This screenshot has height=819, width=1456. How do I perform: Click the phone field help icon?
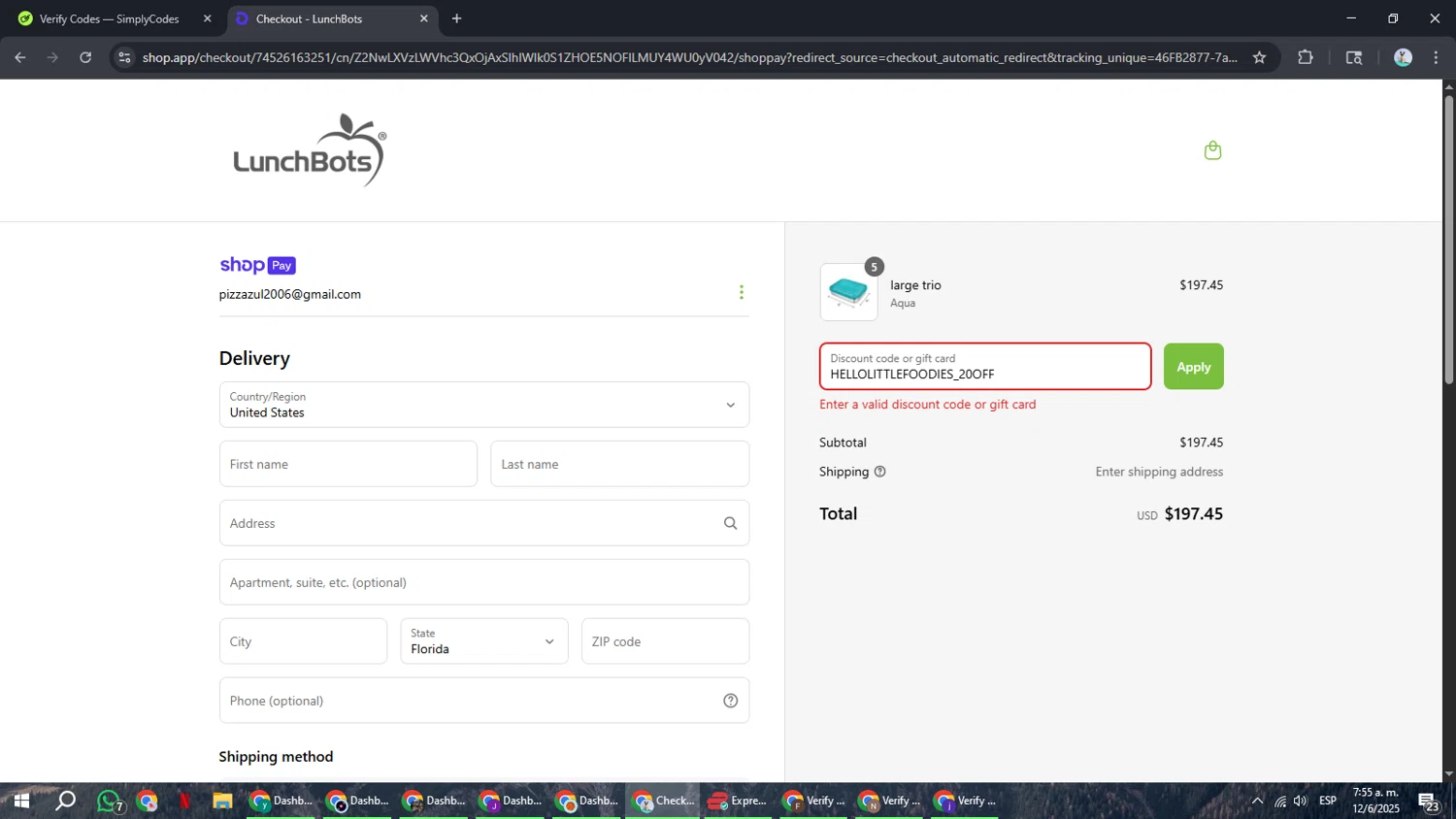click(730, 701)
